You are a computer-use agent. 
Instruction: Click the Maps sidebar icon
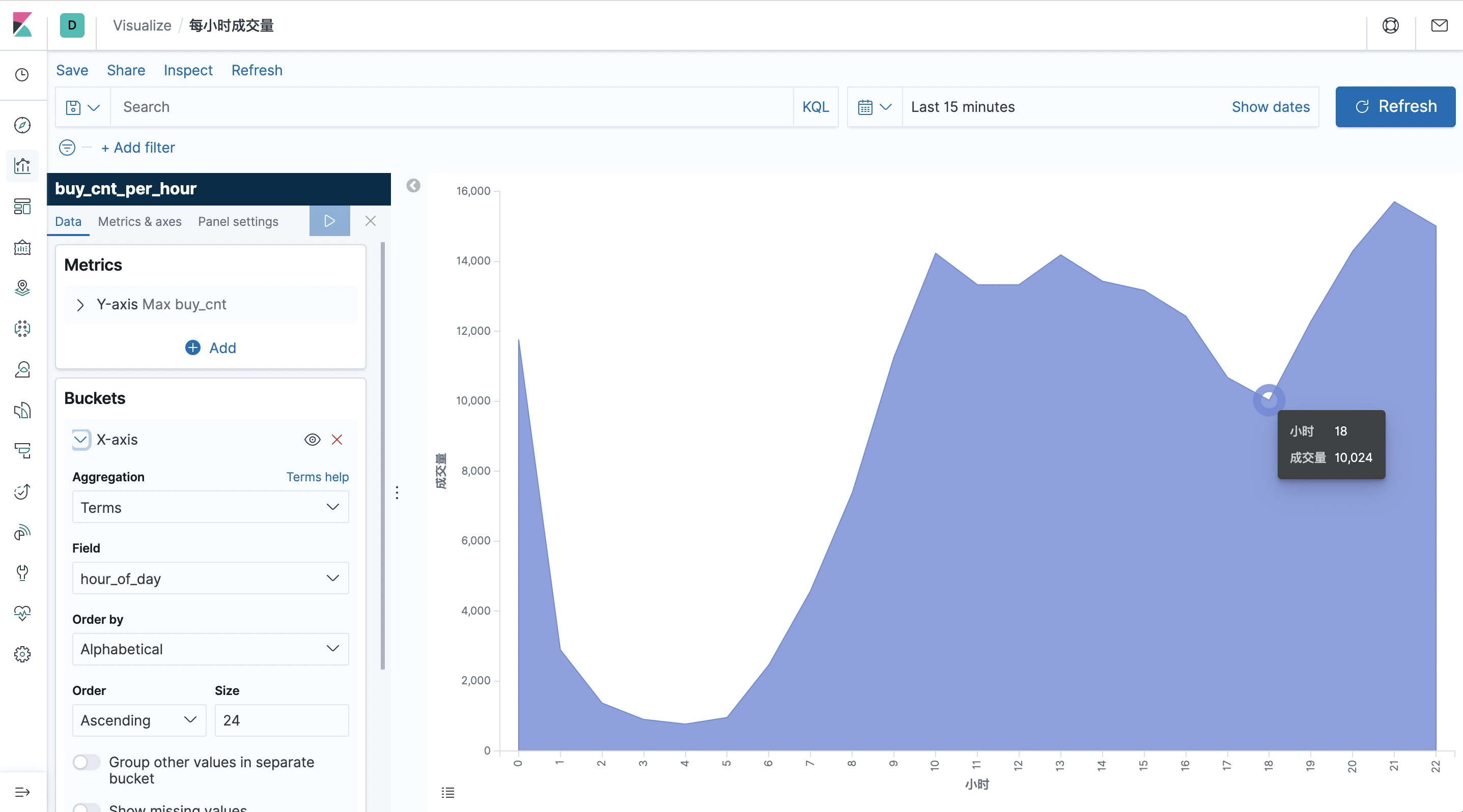(22, 287)
